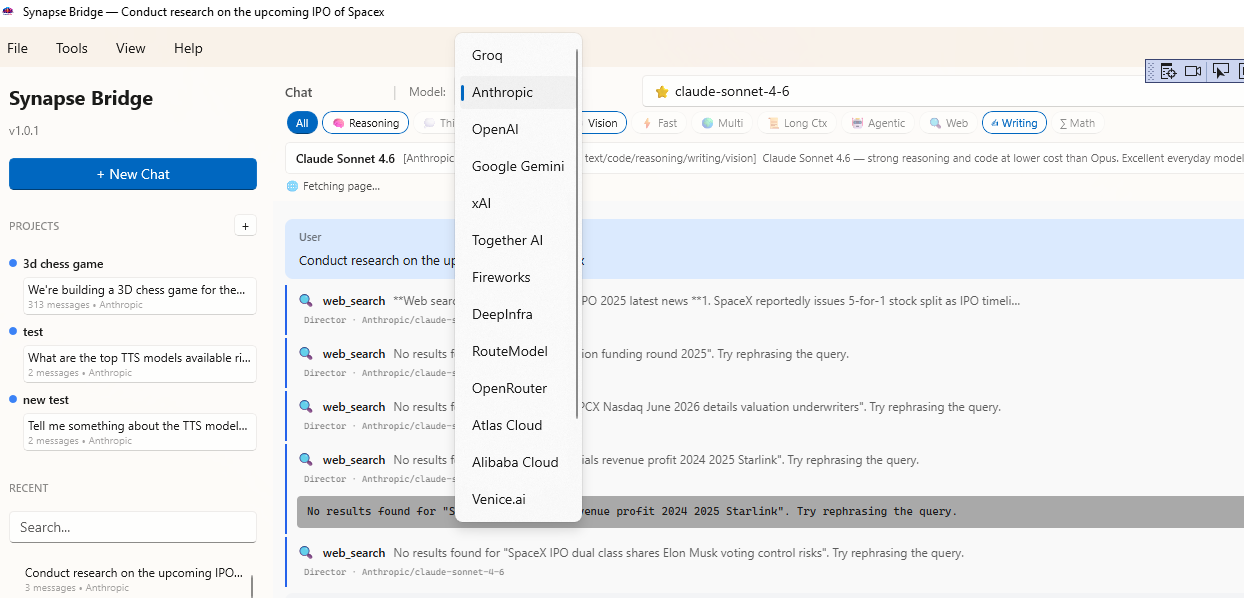Viewport: 1244px width, 598px height.
Task: Choose Fireworks from the provider list
Action: [516, 277]
